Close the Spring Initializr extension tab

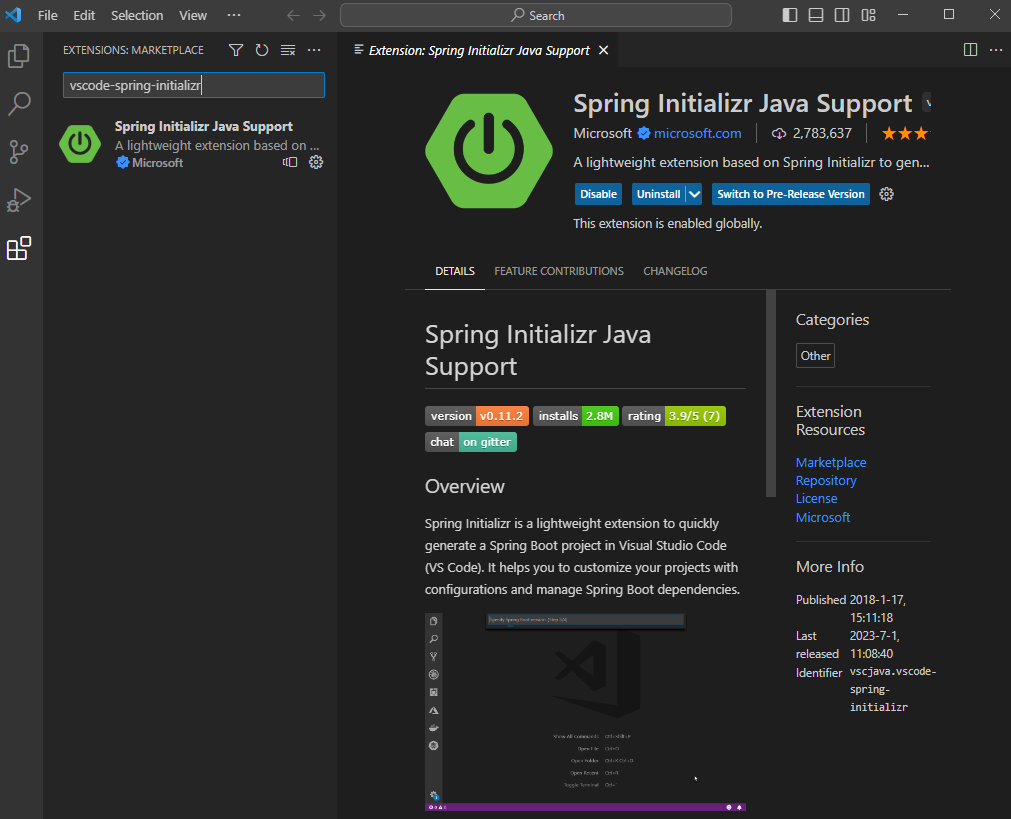[604, 50]
